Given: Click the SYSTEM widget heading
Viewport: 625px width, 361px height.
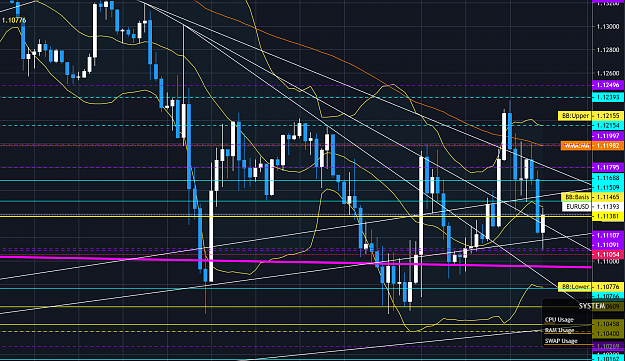Looking at the screenshot, I should [x=592, y=306].
